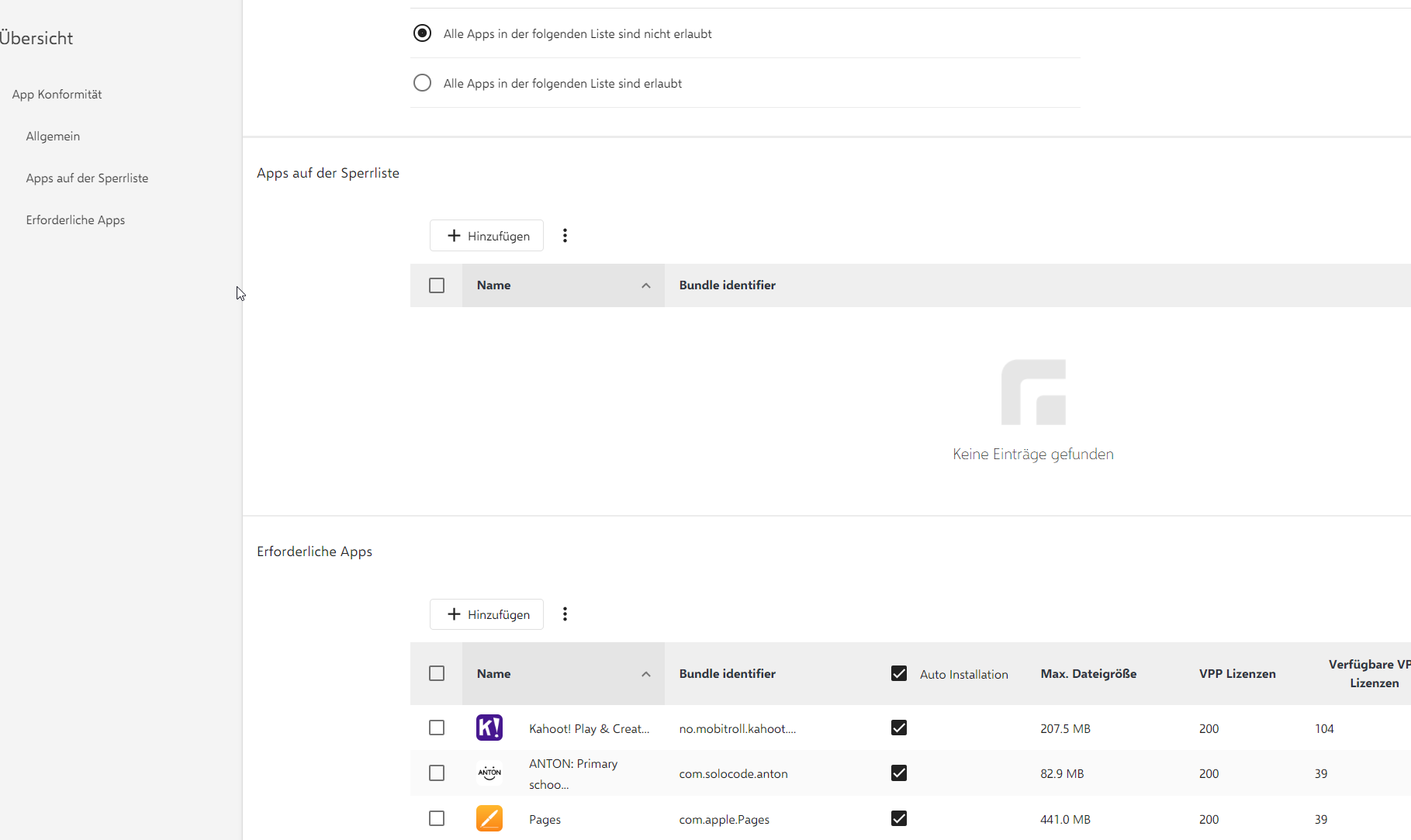
Task: Sort Erforderliche Apps table by Name arrow
Action: tap(645, 674)
